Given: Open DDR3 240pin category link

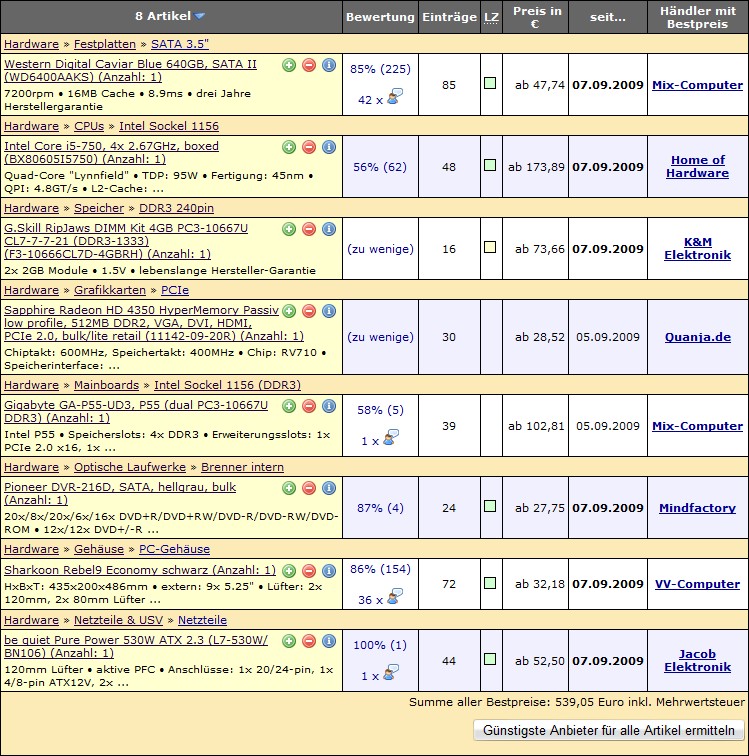Looking at the screenshot, I should click(176, 208).
